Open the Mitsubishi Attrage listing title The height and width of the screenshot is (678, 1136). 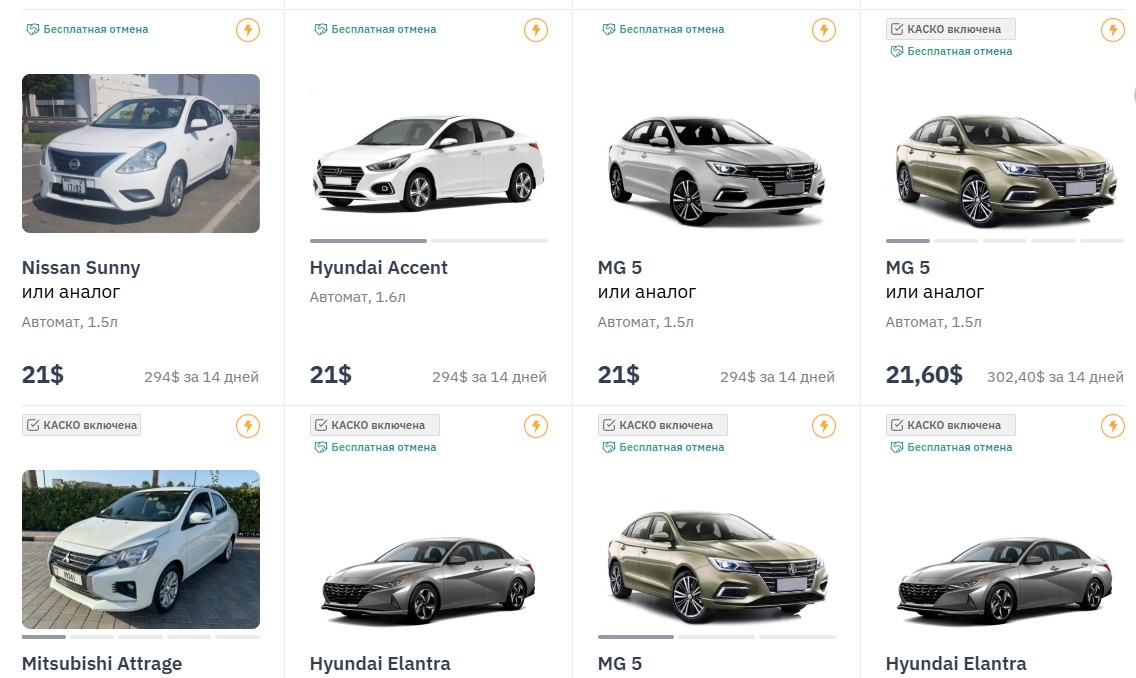[x=102, y=663]
